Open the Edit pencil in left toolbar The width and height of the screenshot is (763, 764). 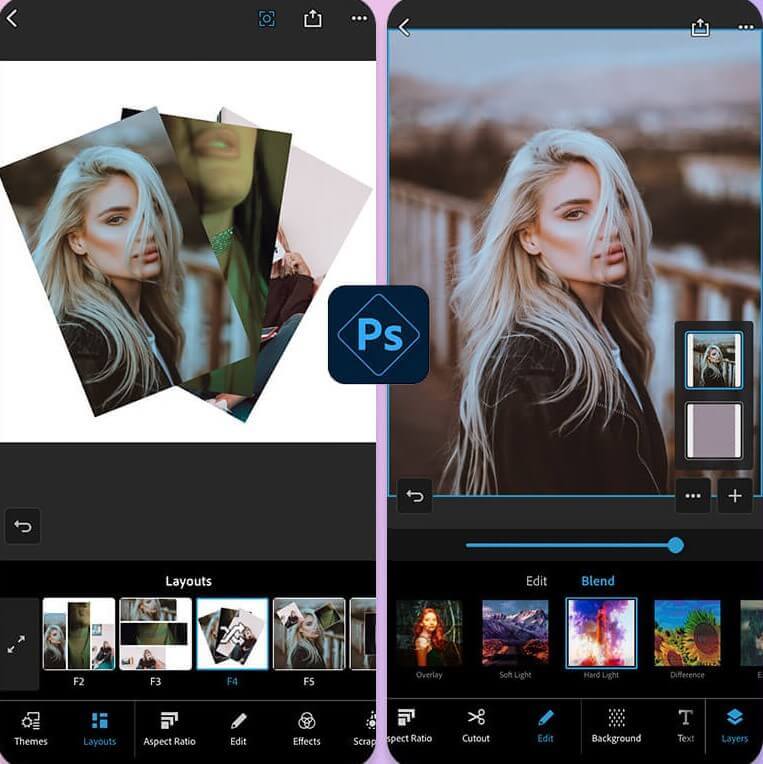[238, 729]
